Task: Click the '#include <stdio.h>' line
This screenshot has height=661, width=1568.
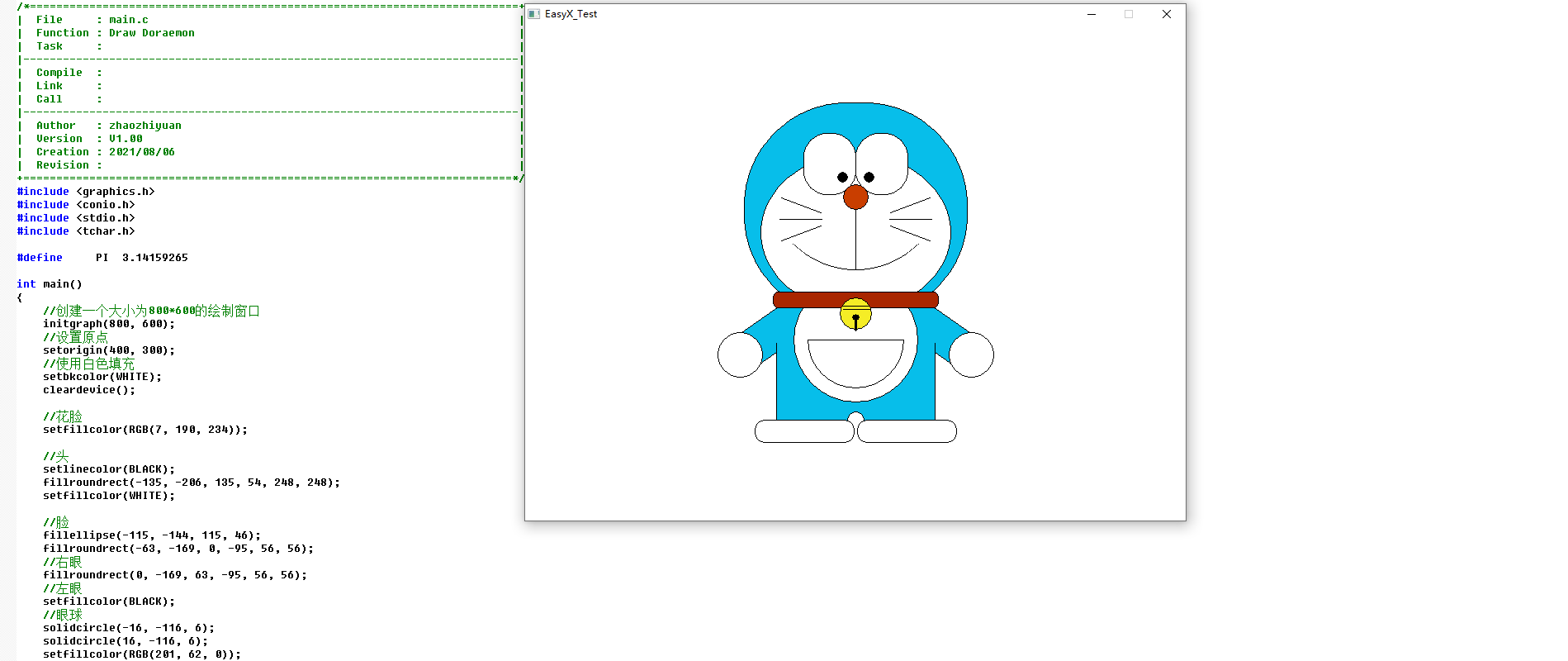Action: [76, 218]
